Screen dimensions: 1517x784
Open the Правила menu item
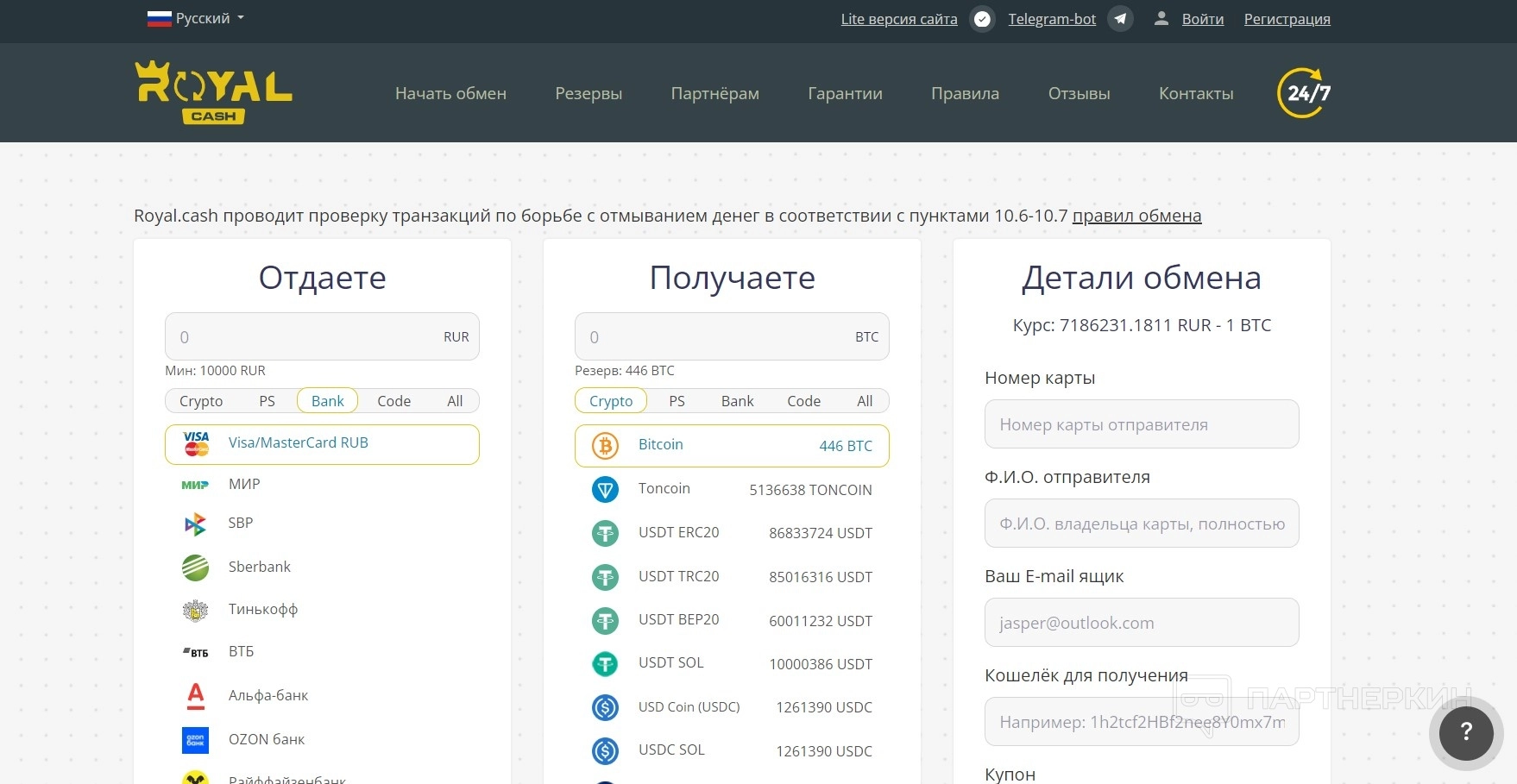[965, 93]
